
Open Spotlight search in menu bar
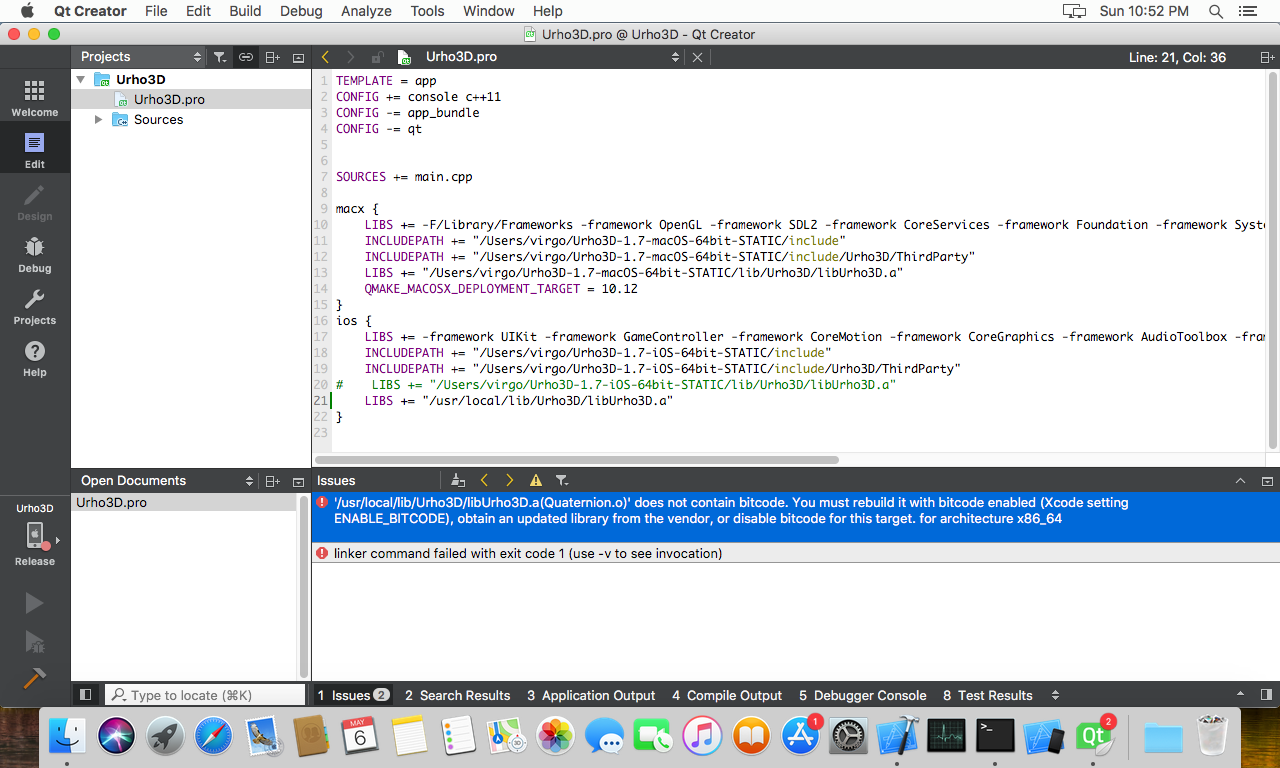pyautogui.click(x=1216, y=11)
